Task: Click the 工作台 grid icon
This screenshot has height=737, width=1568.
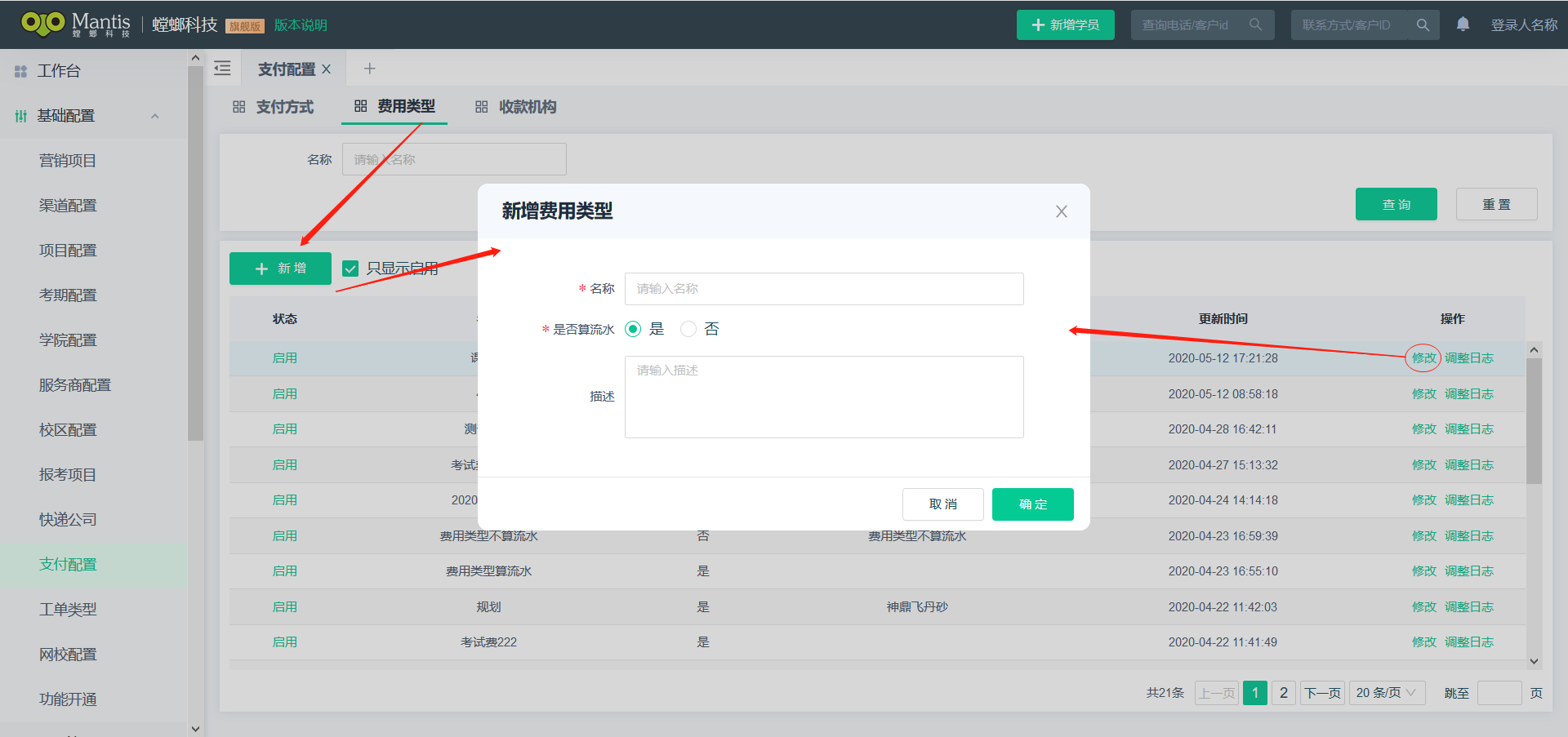Action: click(20, 71)
